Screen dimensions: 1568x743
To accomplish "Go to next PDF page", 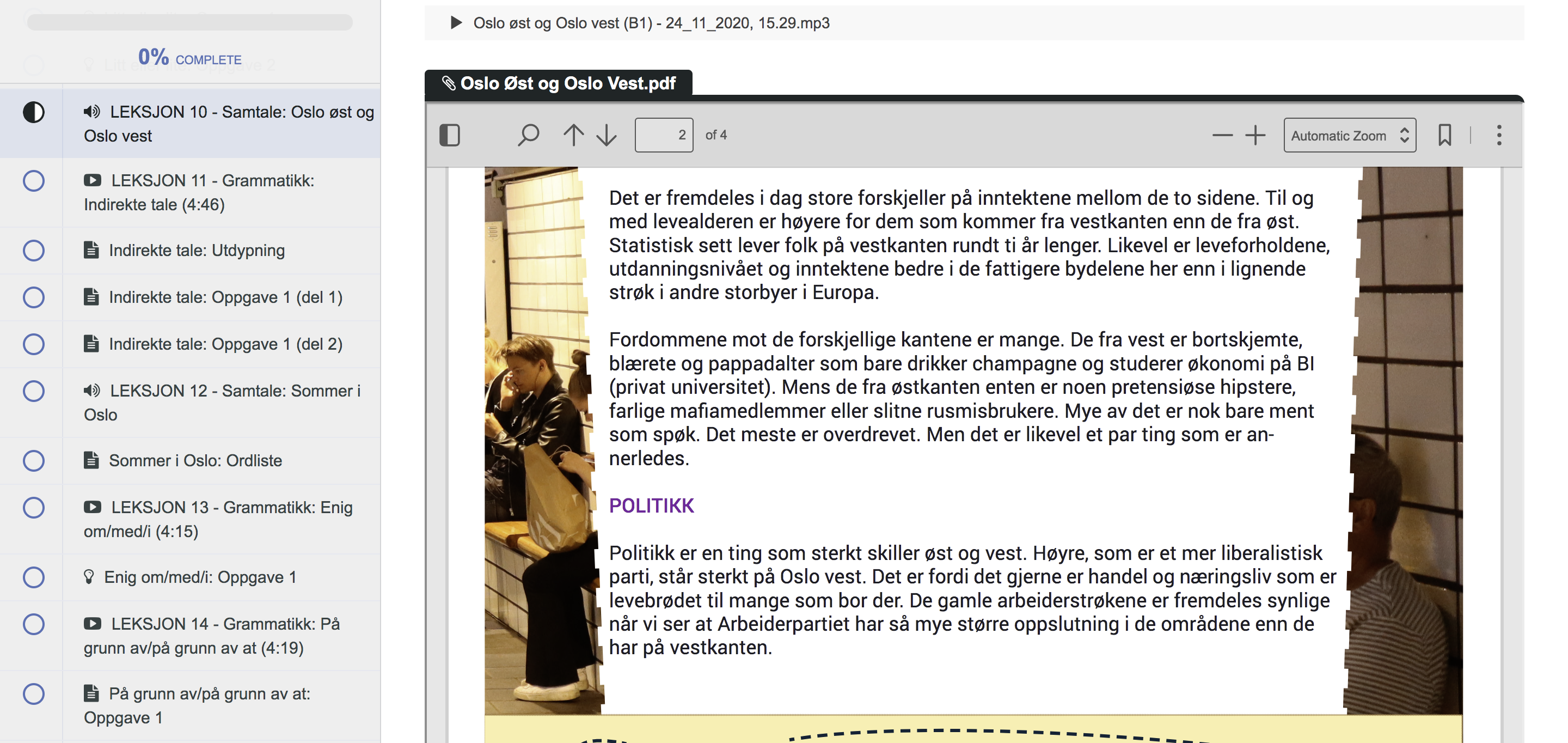I will [x=607, y=135].
